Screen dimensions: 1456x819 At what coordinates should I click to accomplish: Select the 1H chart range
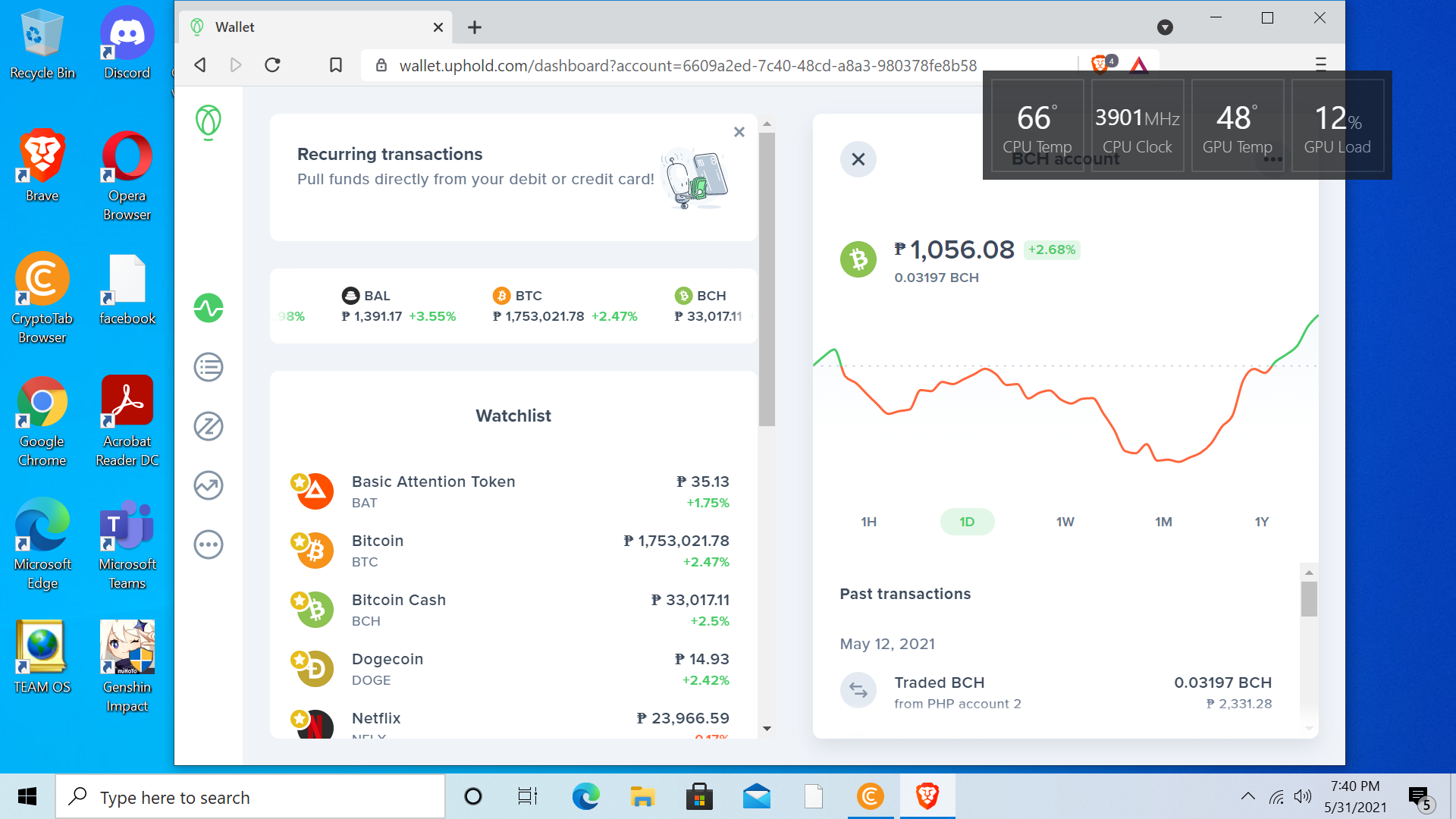[869, 522]
